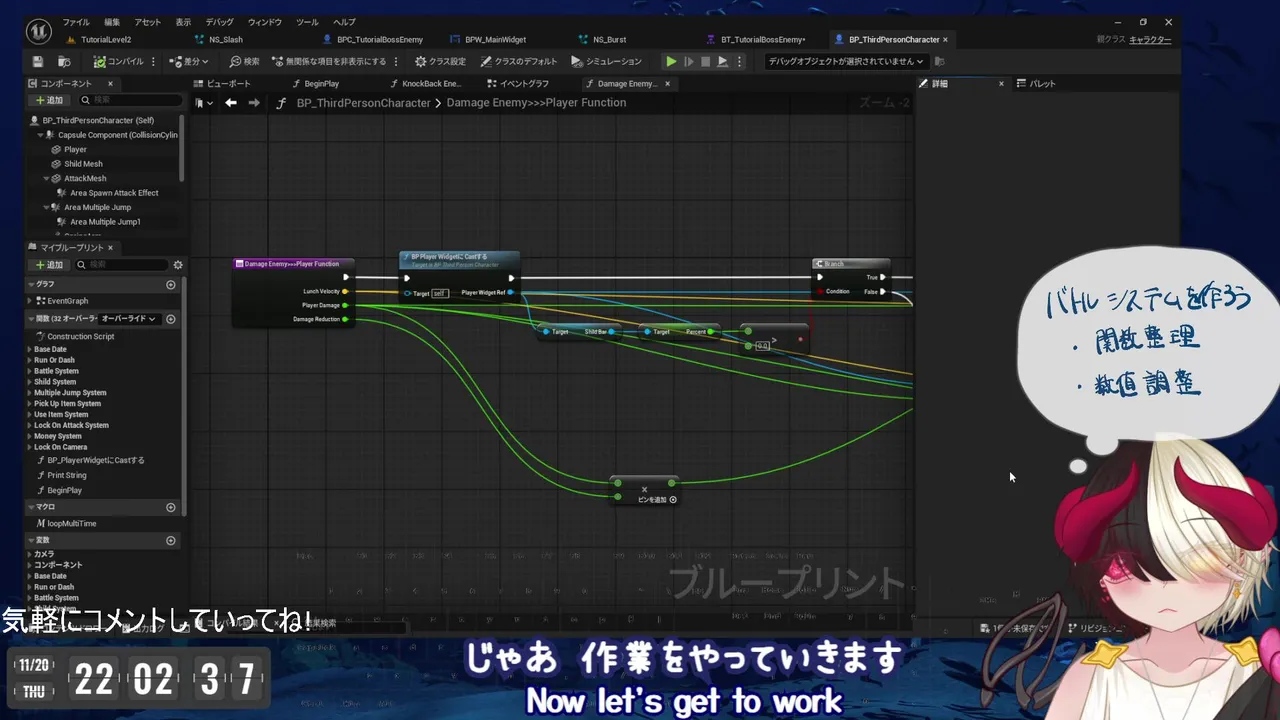Select AttackMesh component
Screen dimensions: 1280x720
[x=85, y=178]
